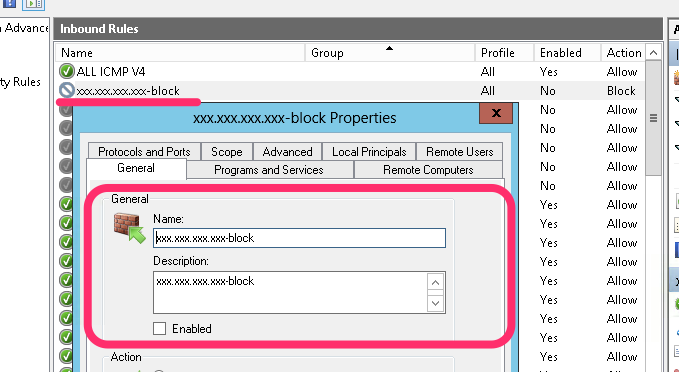This screenshot has width=679, height=372.
Task: Select the xxx.xxx.xxx.xxx-block rule row
Action: (350, 91)
